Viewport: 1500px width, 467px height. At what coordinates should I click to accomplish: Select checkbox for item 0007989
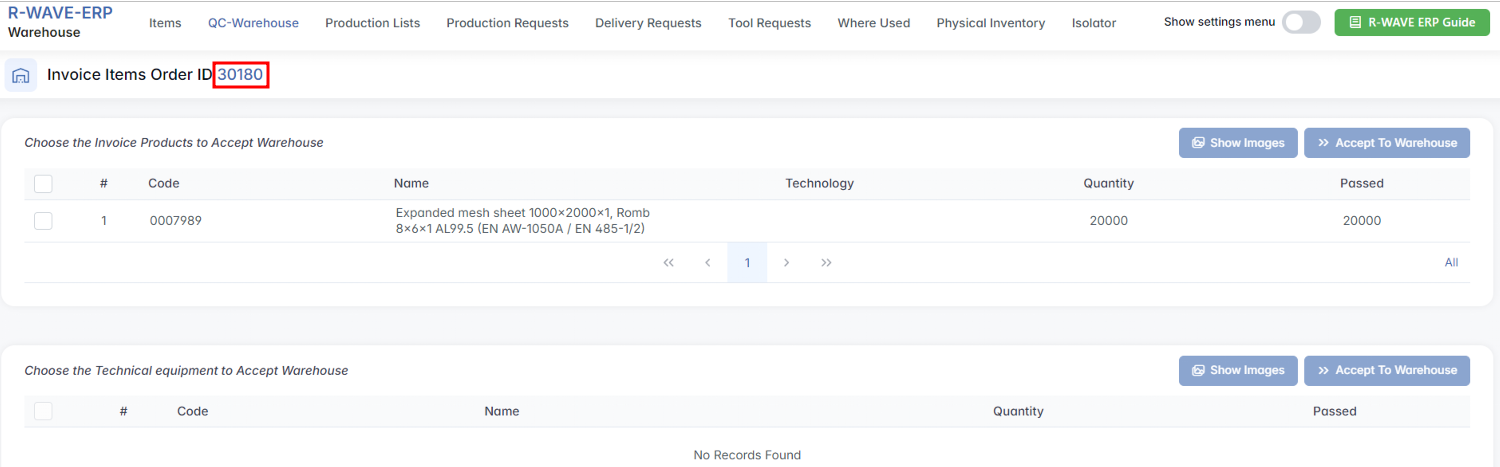pyautogui.click(x=43, y=221)
